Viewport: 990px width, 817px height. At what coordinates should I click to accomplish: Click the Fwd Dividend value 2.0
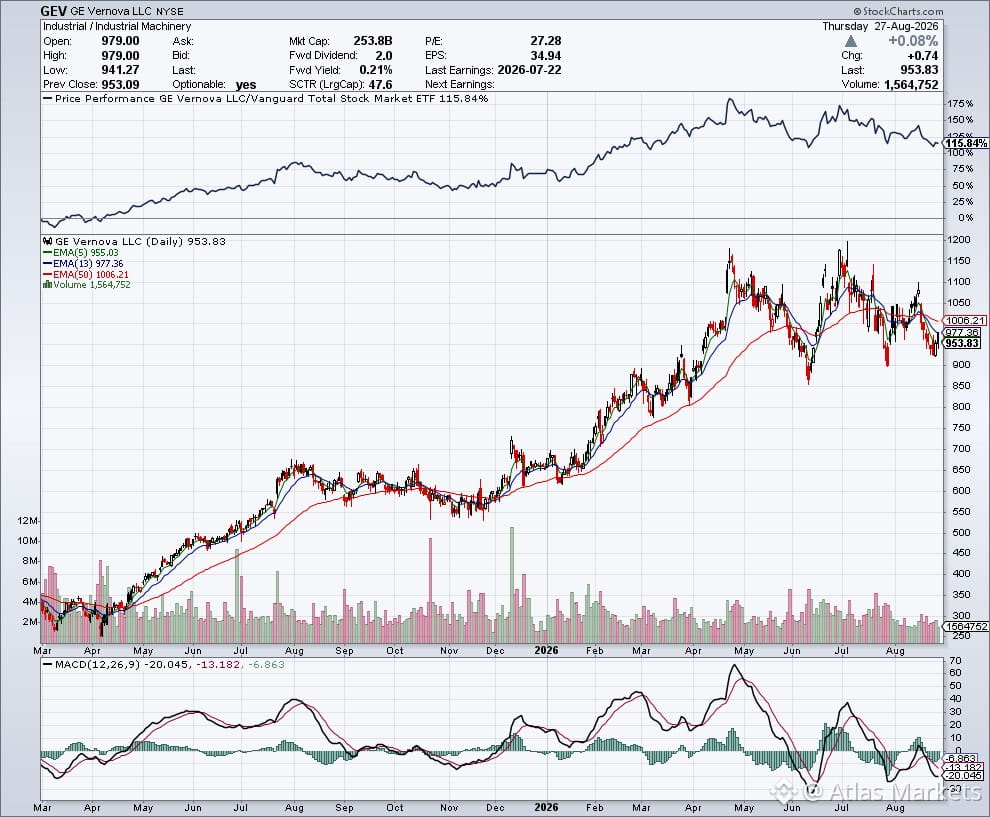(383, 56)
